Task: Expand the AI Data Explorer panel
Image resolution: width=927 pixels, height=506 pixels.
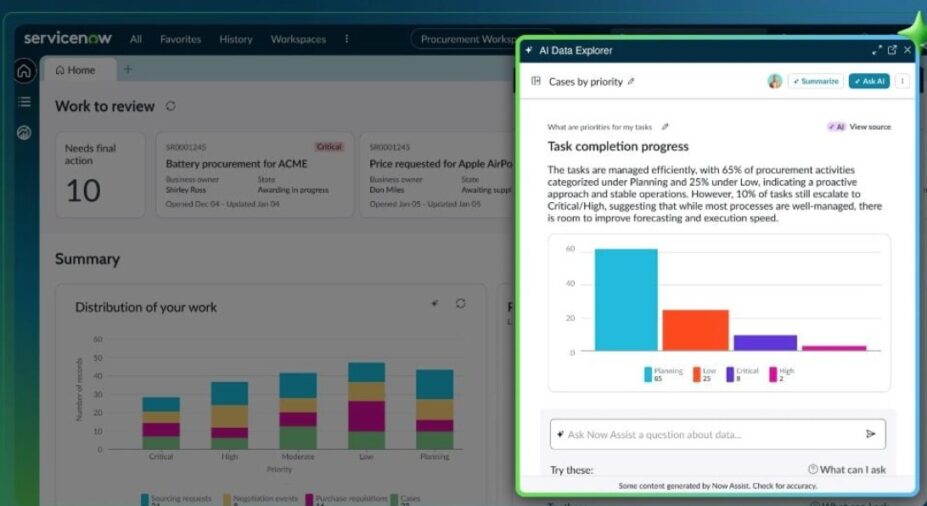Action: 876,50
